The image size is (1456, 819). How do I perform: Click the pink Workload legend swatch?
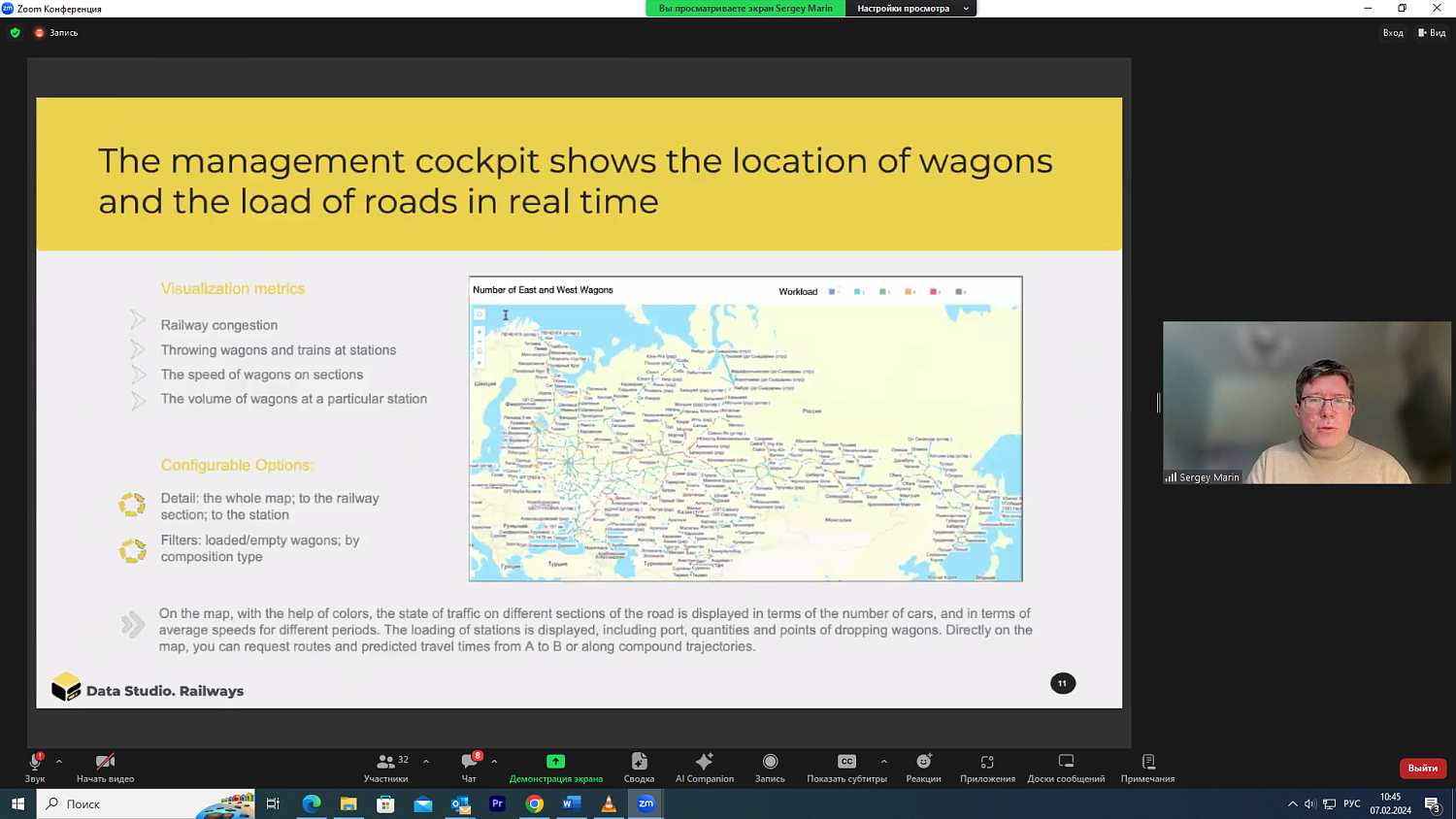coord(934,291)
